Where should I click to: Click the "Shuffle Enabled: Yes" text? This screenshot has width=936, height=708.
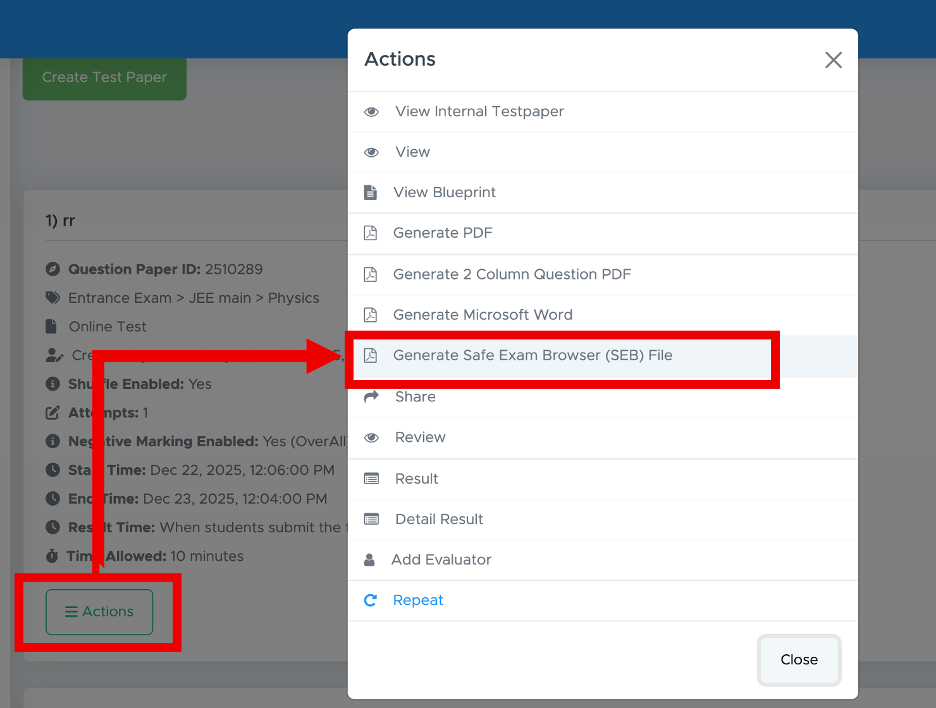tap(140, 384)
